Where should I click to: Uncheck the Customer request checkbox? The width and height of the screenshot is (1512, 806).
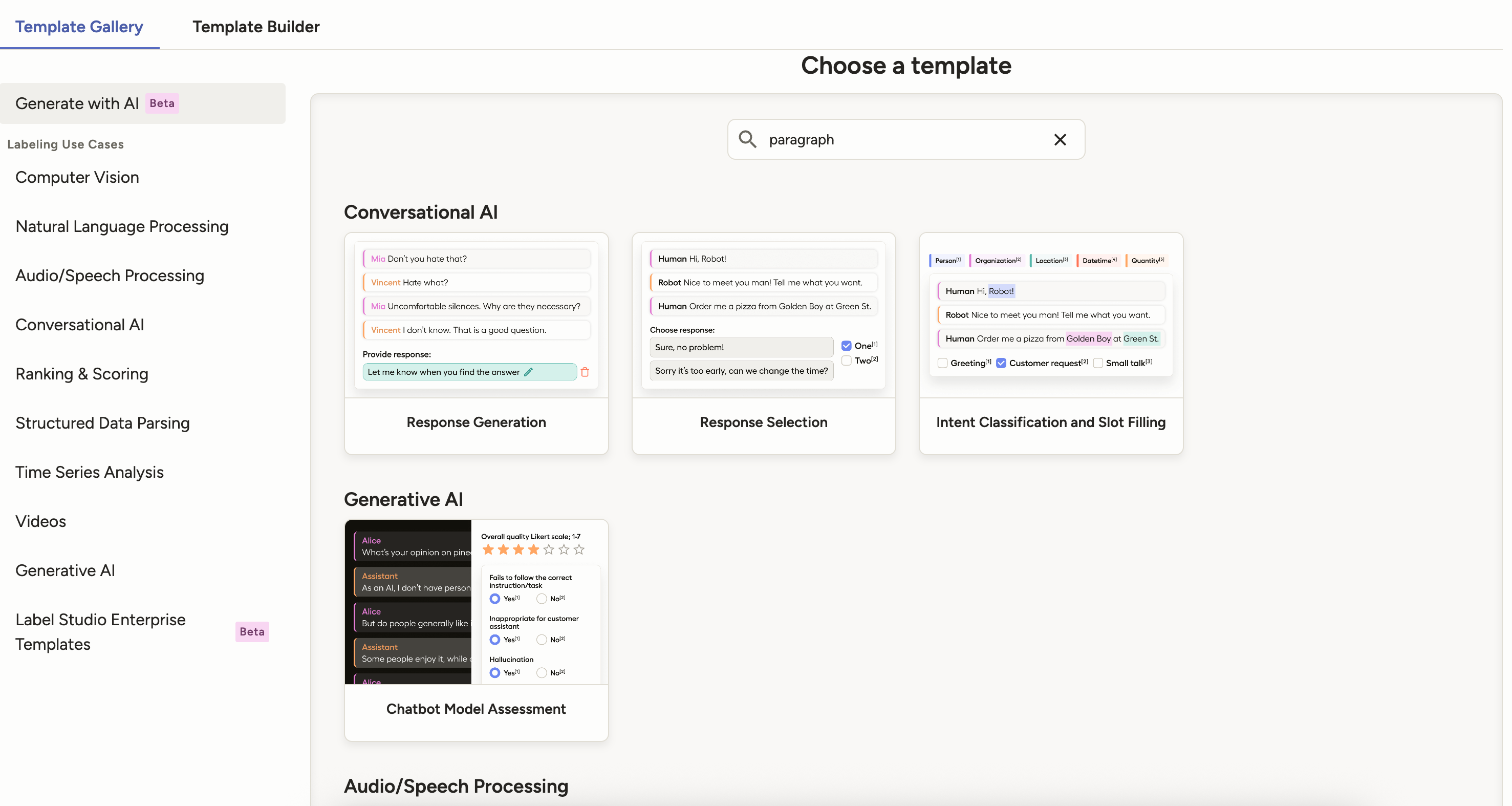click(1001, 363)
